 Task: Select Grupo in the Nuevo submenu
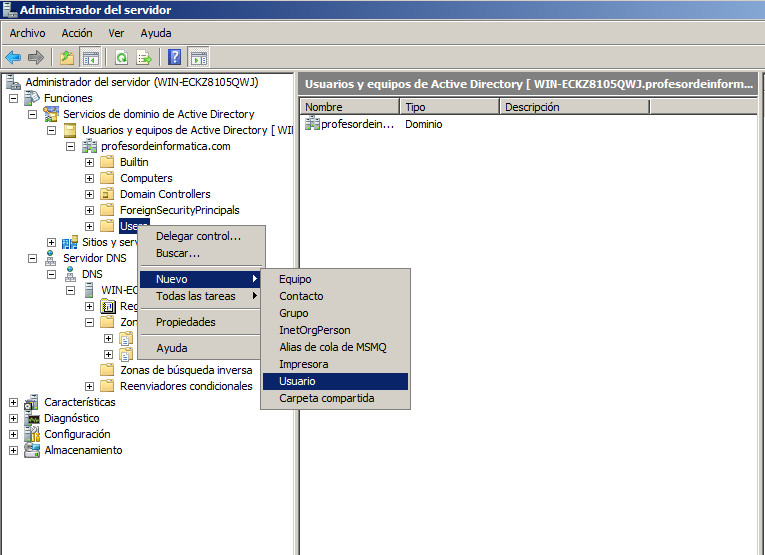294,313
